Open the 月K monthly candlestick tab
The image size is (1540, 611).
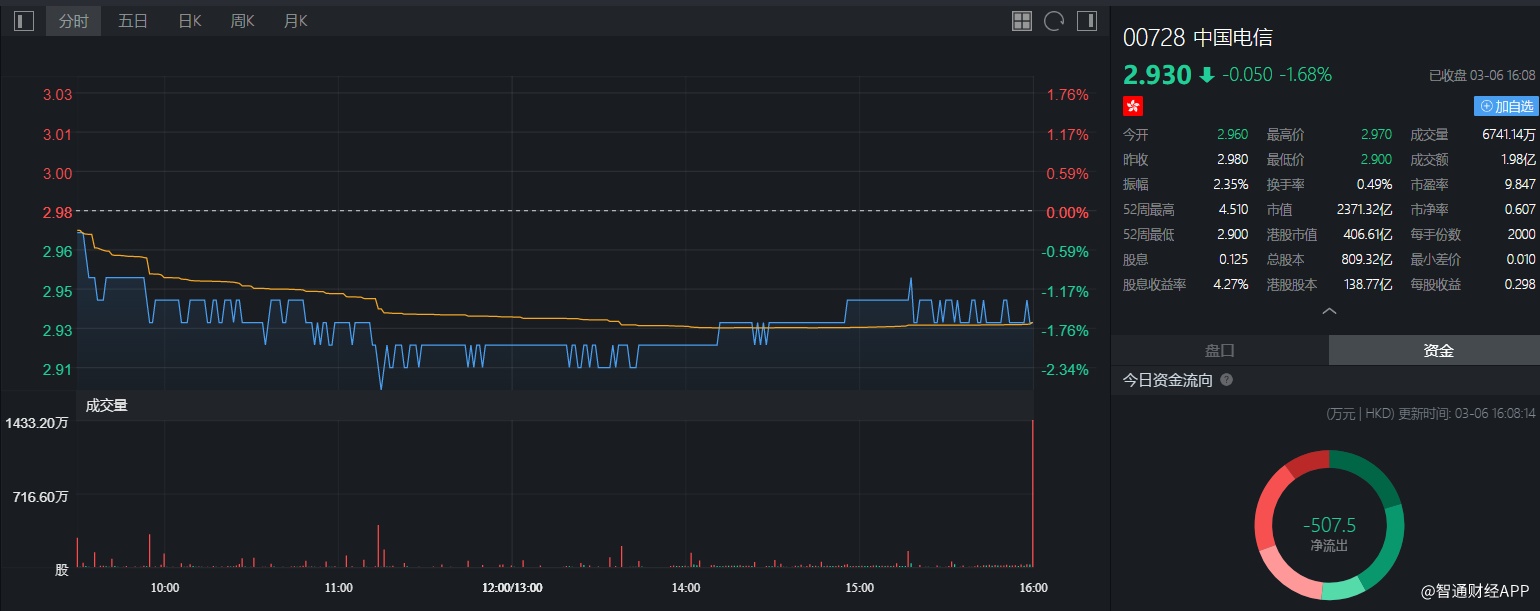(x=296, y=21)
